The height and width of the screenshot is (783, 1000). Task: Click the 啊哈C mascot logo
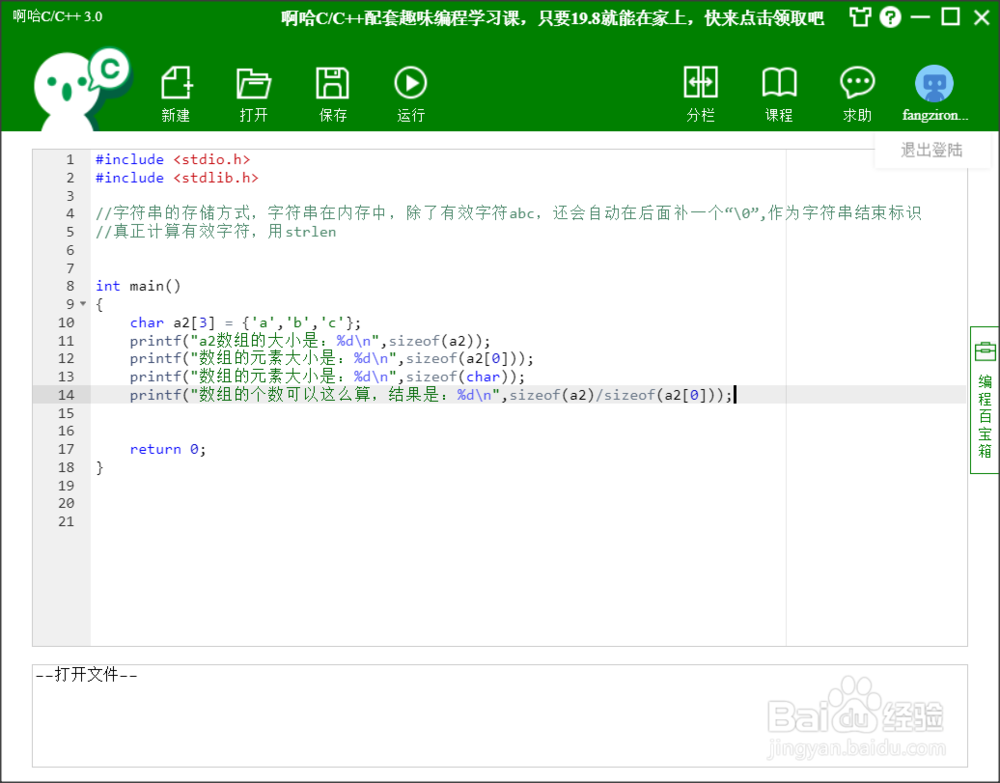click(x=81, y=89)
